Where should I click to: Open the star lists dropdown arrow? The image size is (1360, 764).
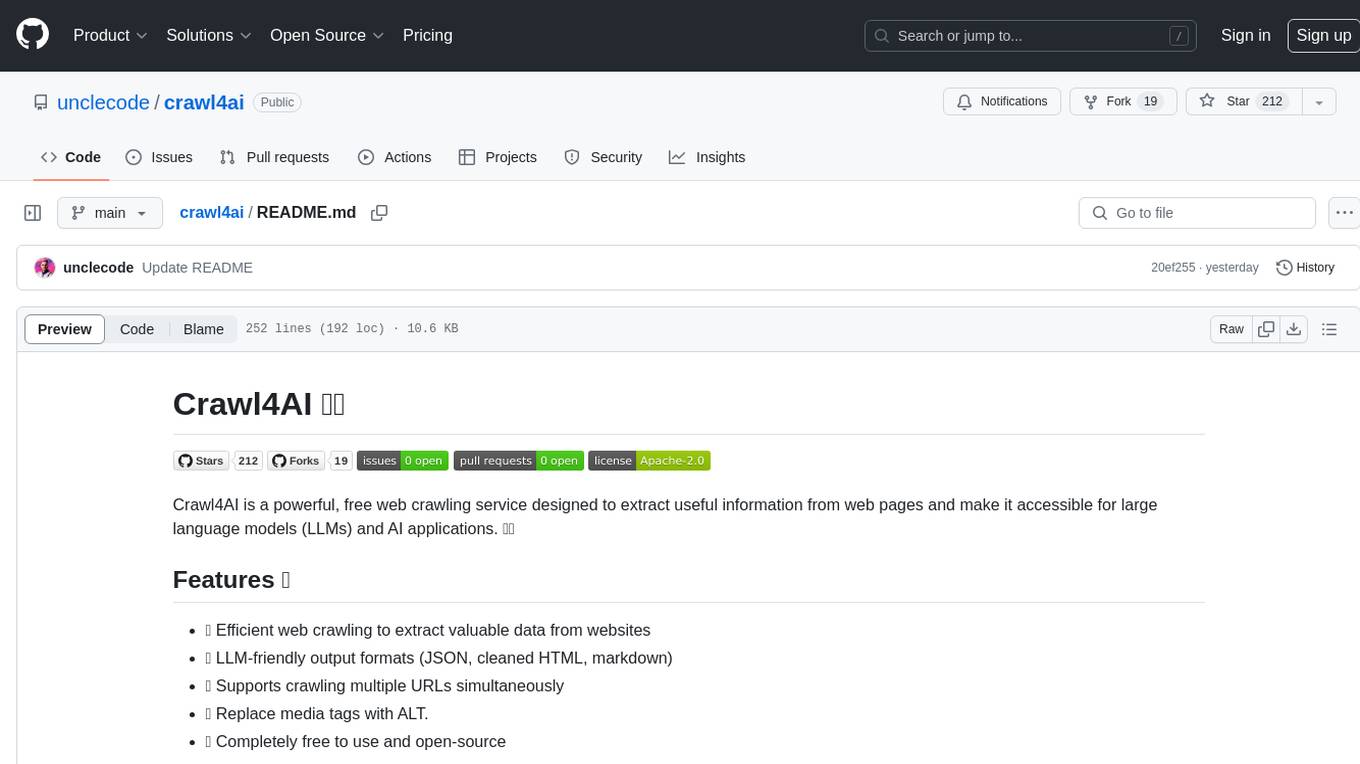(x=1319, y=102)
